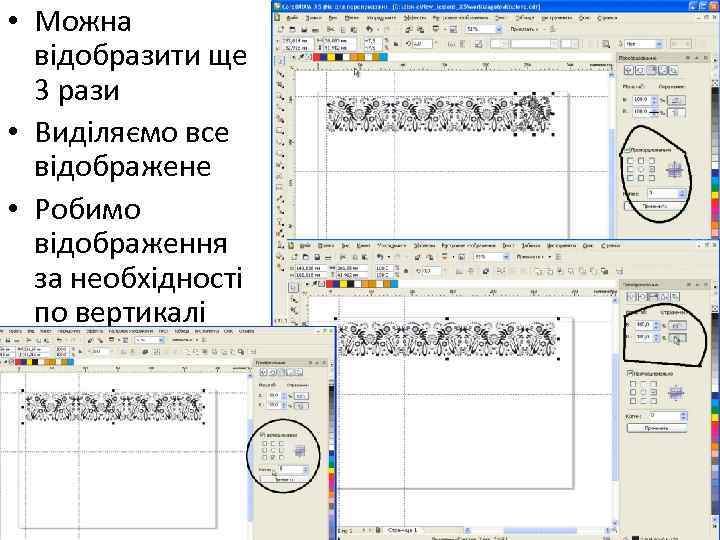Select Skew tab icon in top window docker
The height and width of the screenshot is (540, 720).
tap(674, 70)
